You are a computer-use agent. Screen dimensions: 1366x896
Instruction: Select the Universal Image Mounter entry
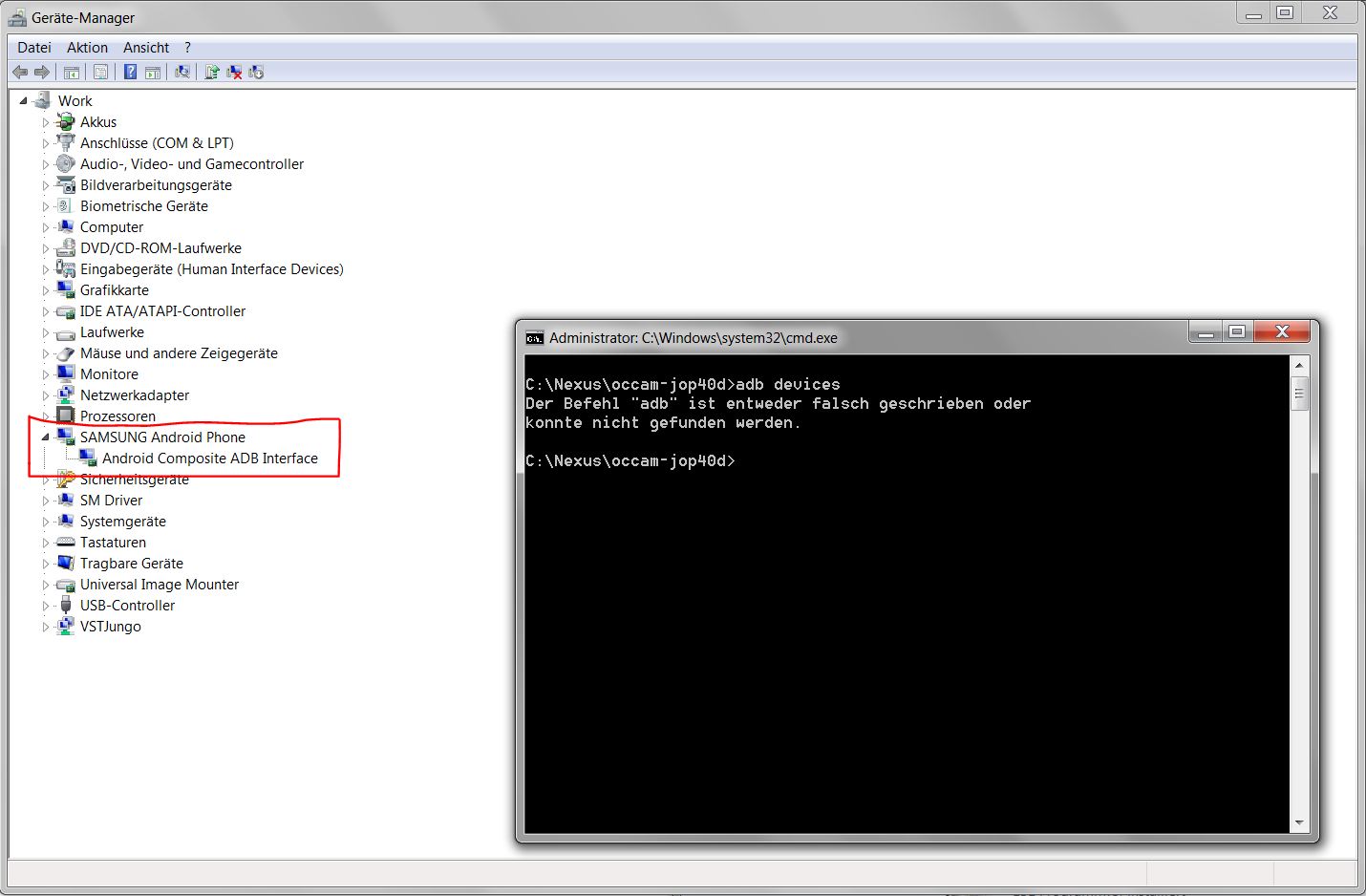click(160, 585)
